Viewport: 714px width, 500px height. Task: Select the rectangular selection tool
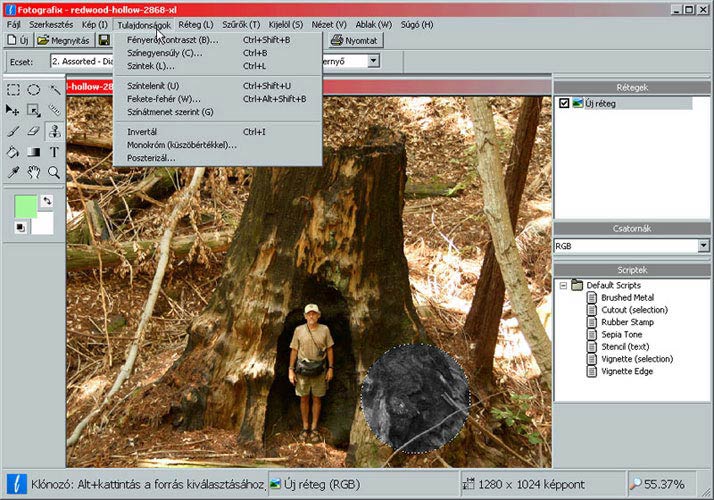(x=14, y=89)
